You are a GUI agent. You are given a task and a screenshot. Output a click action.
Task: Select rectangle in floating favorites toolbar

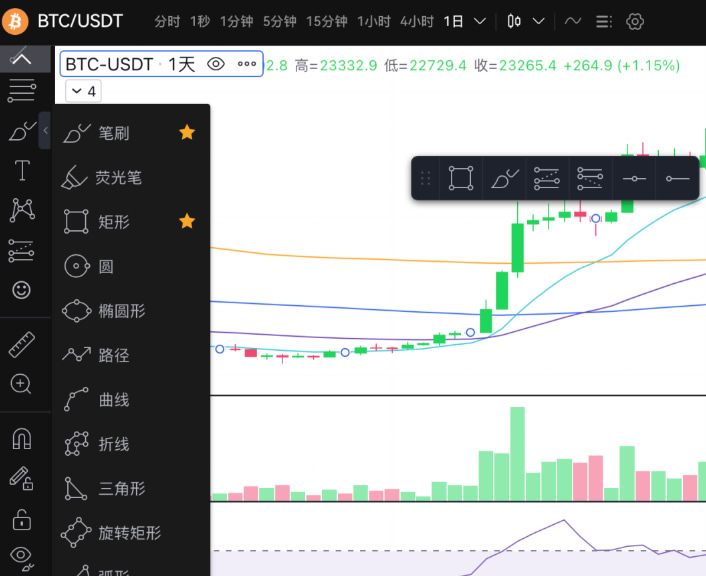coord(461,178)
